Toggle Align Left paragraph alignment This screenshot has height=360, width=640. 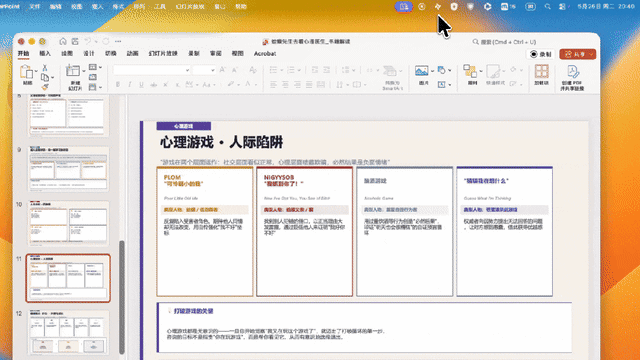click(x=273, y=84)
